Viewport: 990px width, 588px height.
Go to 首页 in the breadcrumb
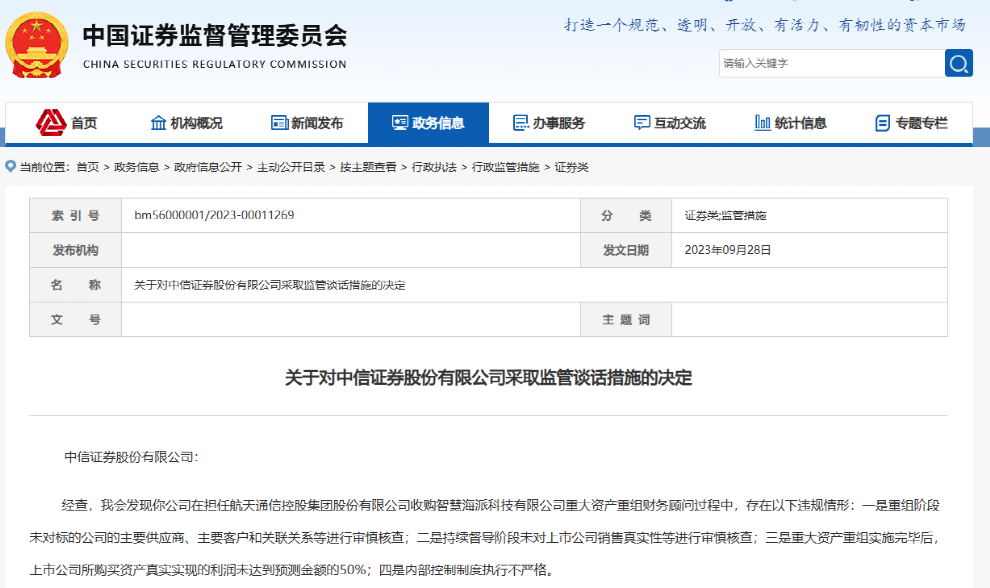[88, 167]
